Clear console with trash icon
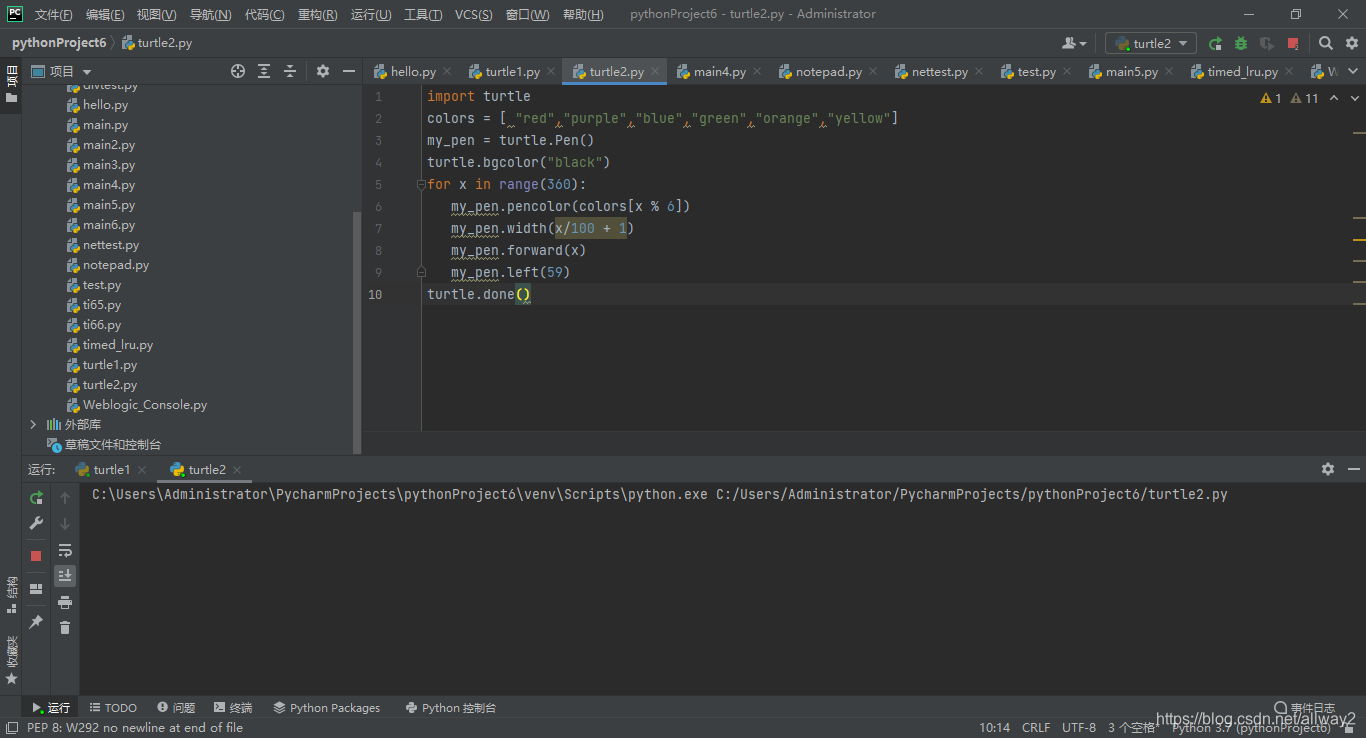This screenshot has height=738, width=1366. pos(65,627)
